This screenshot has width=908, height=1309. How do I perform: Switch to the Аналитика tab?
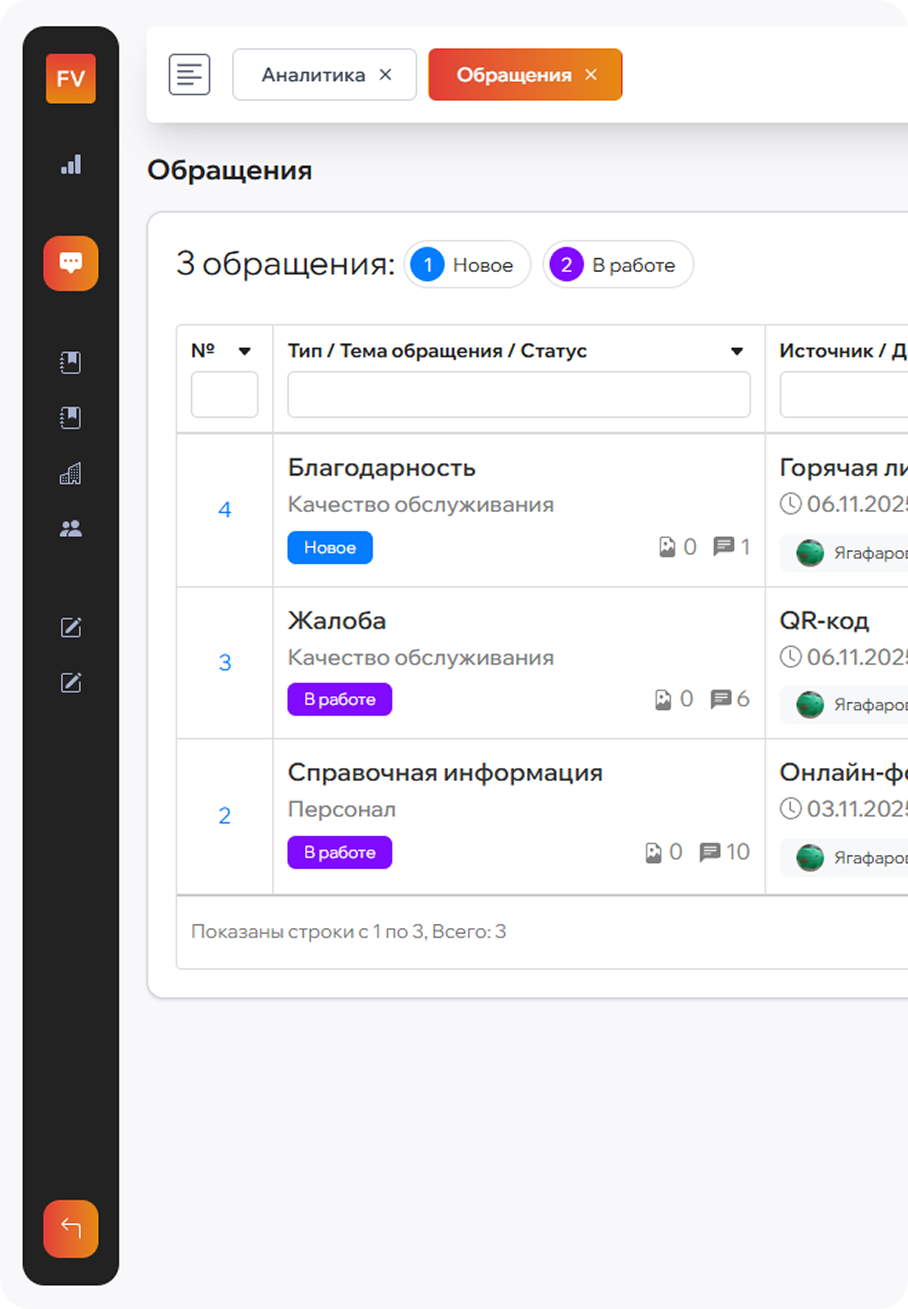(311, 74)
